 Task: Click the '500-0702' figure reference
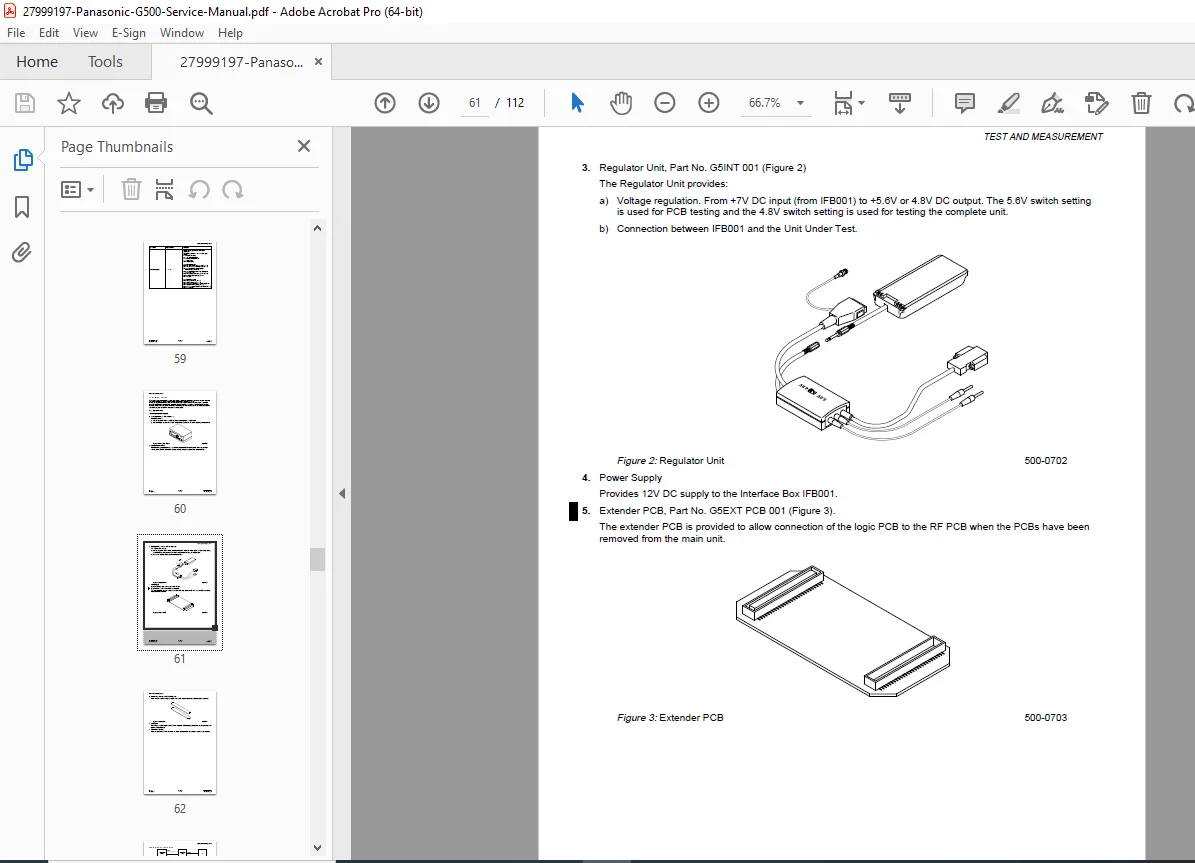1046,460
